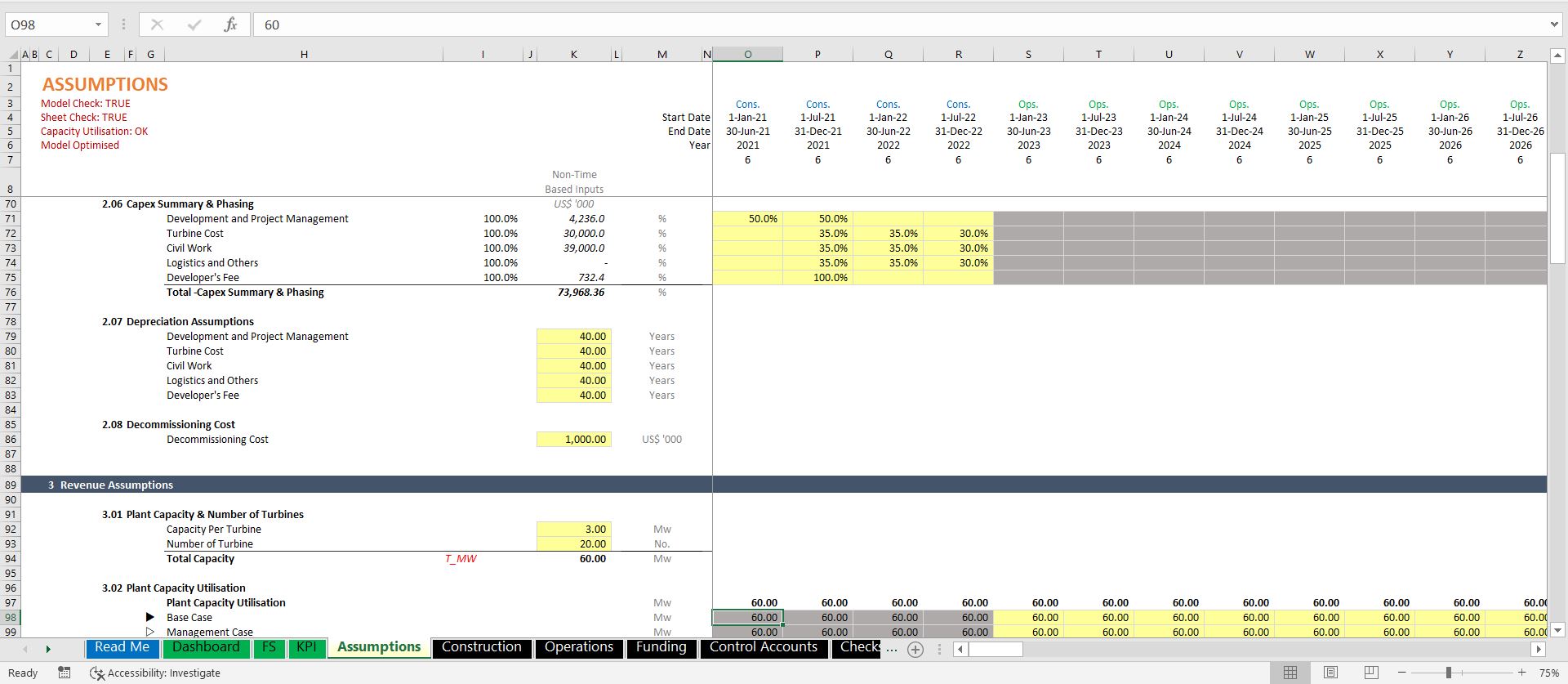Click the vertical scrollbar thumb
Viewport: 1568px width, 684px height.
point(1557,208)
